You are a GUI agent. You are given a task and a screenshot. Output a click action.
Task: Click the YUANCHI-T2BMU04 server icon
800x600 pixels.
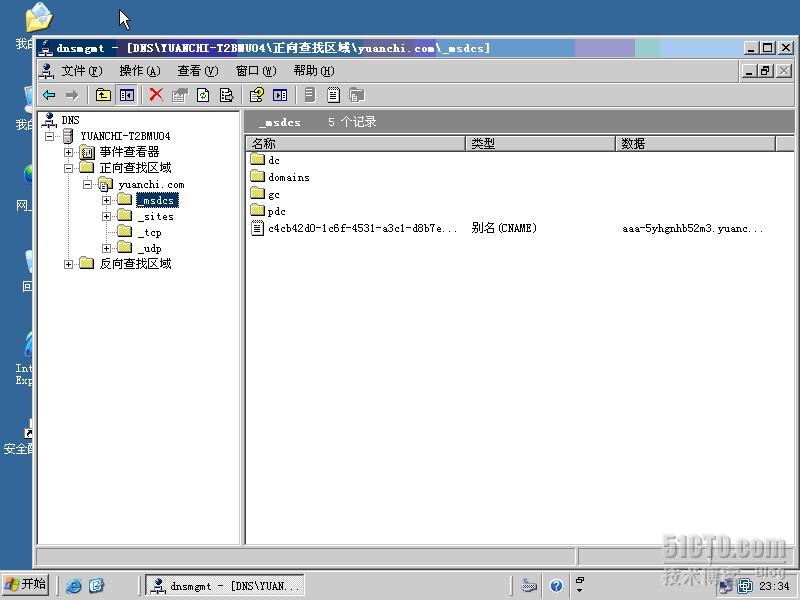68,136
